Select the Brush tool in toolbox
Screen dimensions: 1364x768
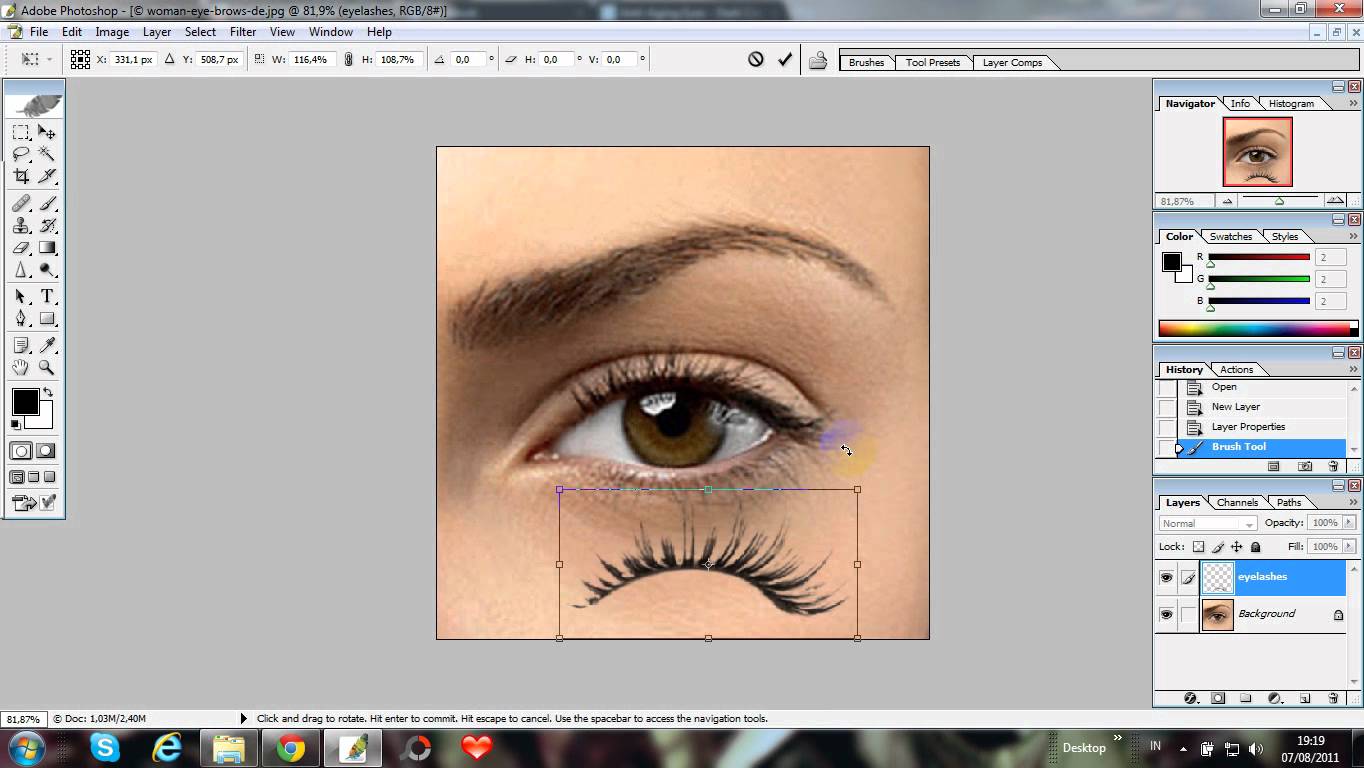(x=47, y=204)
